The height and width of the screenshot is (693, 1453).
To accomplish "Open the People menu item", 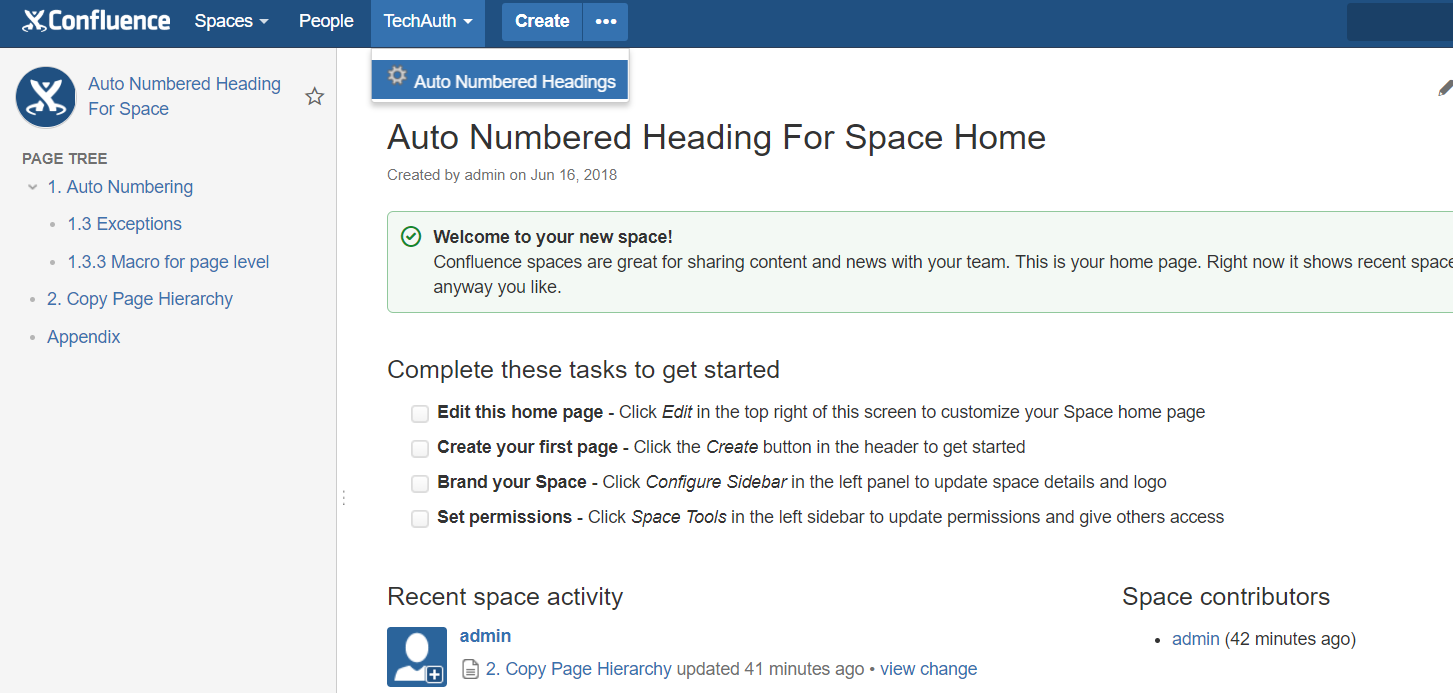I will 326,21.
